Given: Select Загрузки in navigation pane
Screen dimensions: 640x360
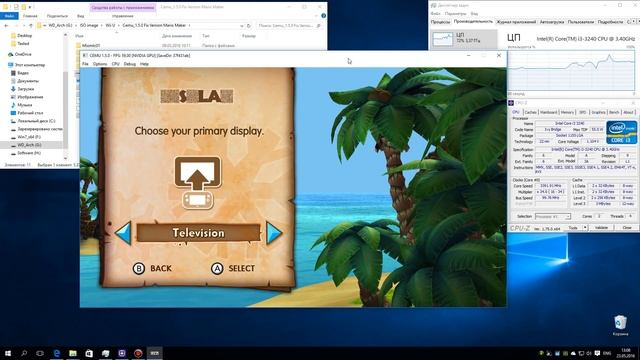Looking at the screenshot, I should pos(26,89).
